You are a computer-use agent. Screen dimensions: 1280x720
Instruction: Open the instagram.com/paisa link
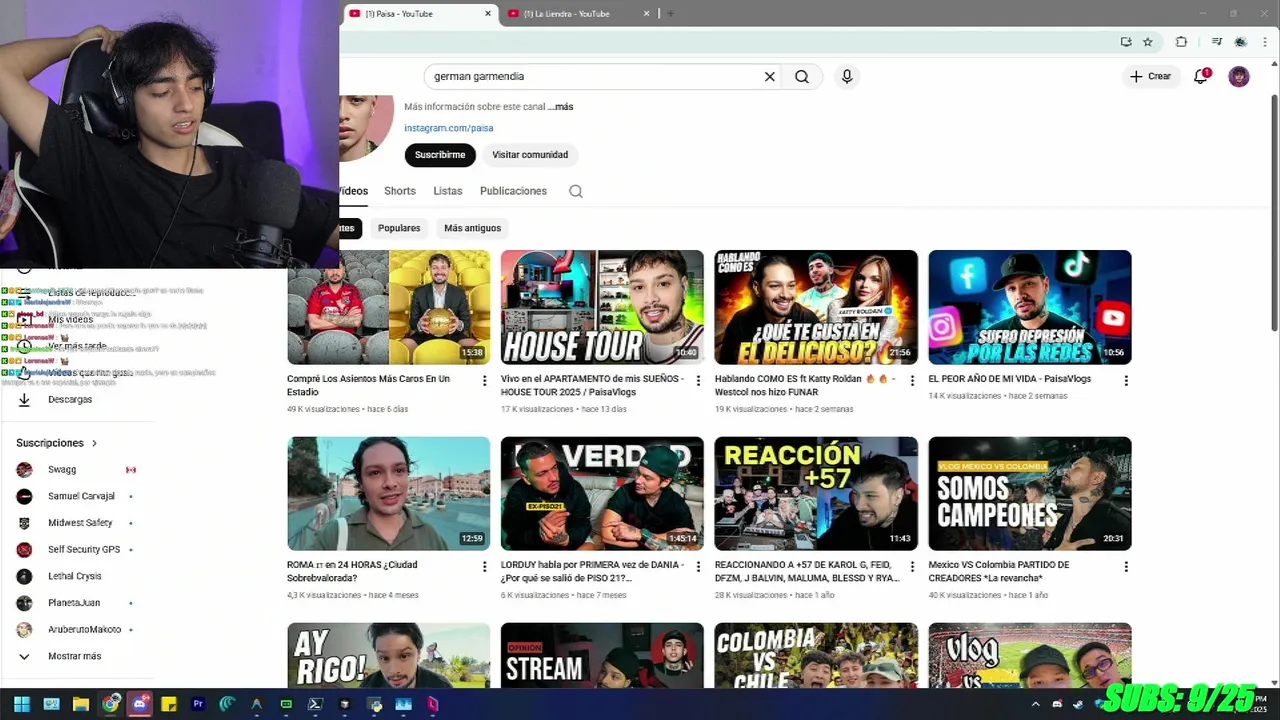coord(449,128)
